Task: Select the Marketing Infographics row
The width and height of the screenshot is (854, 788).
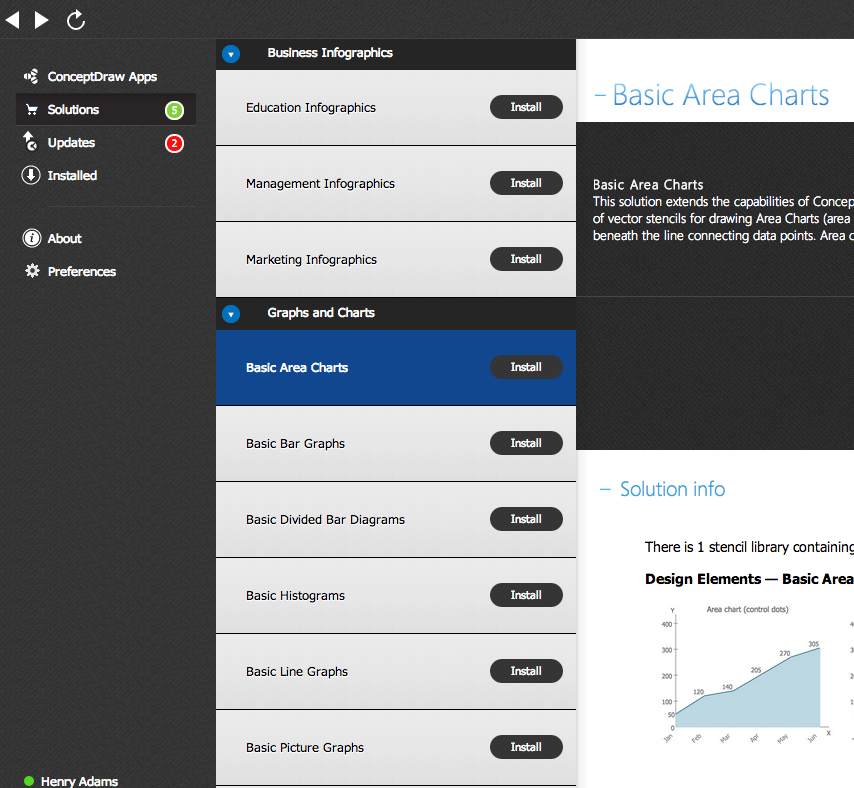Action: (x=396, y=259)
